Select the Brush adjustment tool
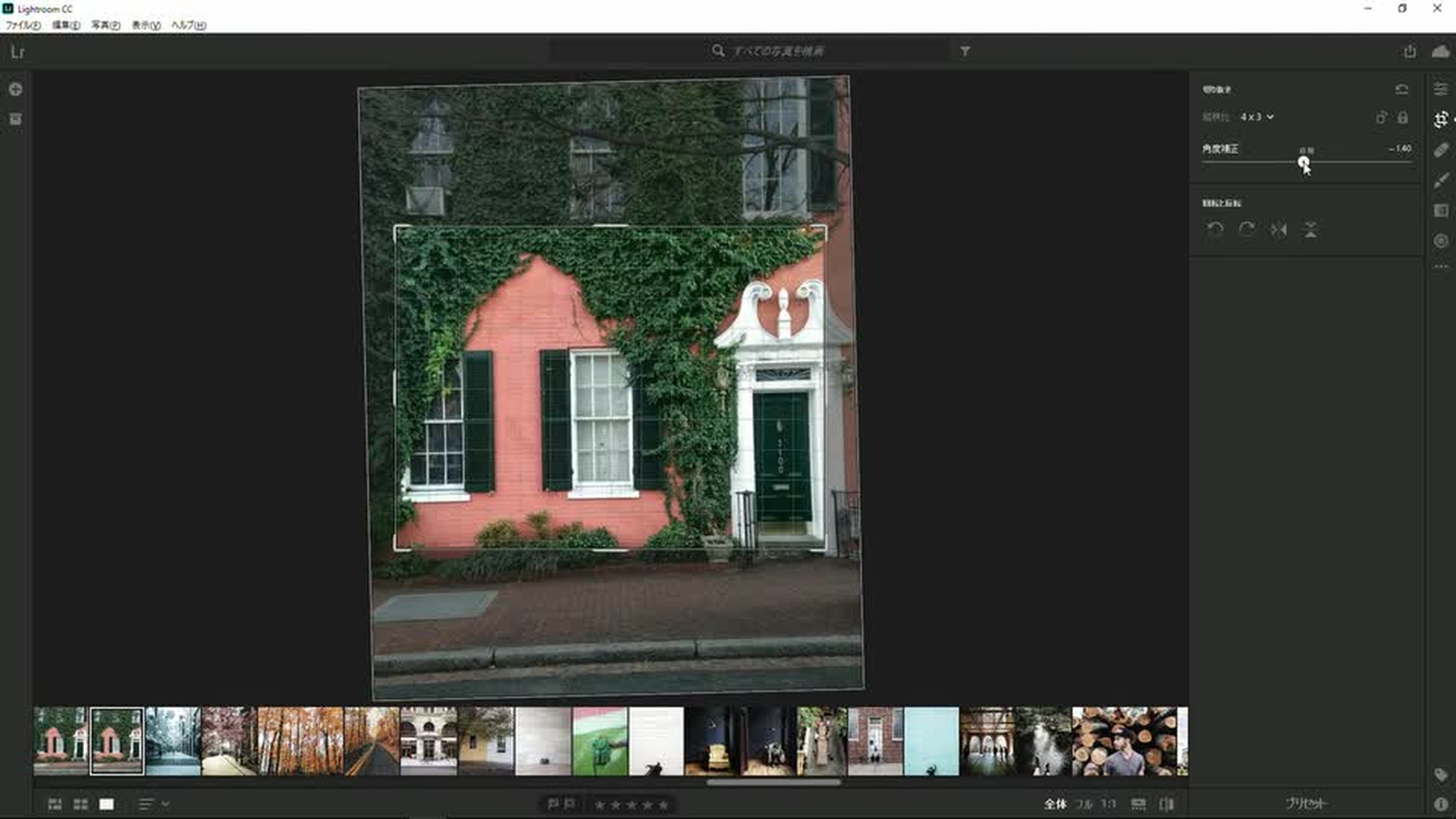 1441,180
